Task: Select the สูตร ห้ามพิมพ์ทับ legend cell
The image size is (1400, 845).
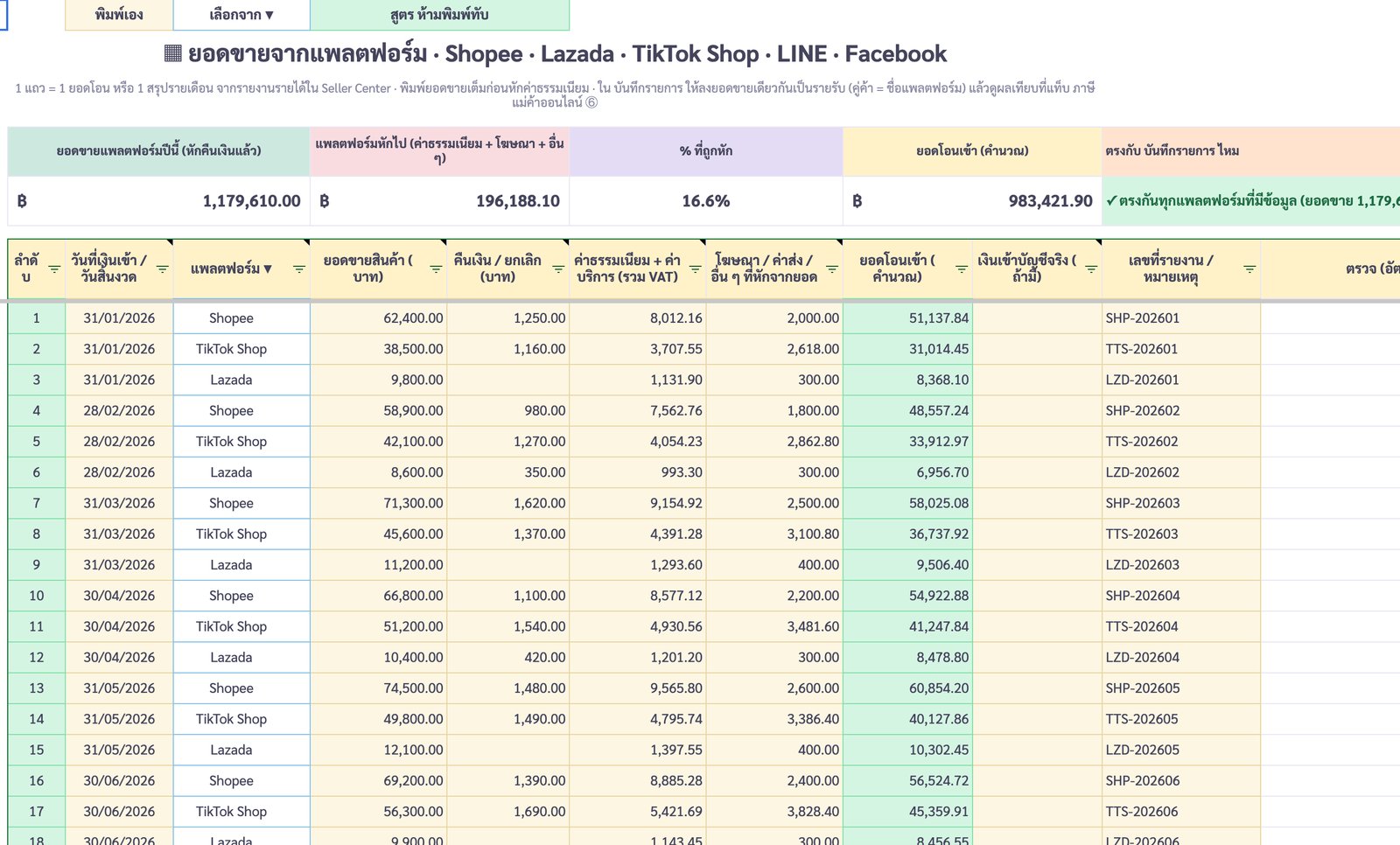Action: pyautogui.click(x=439, y=15)
